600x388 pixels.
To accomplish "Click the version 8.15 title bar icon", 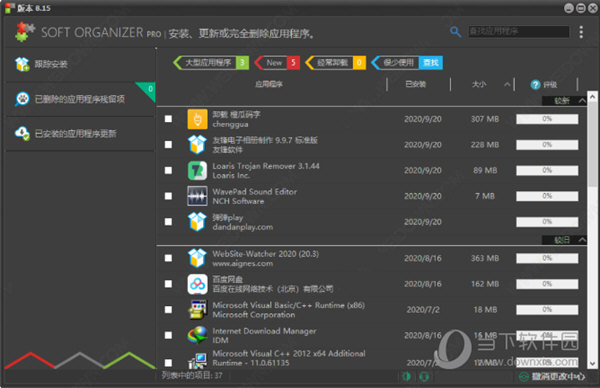I will 10,8.
